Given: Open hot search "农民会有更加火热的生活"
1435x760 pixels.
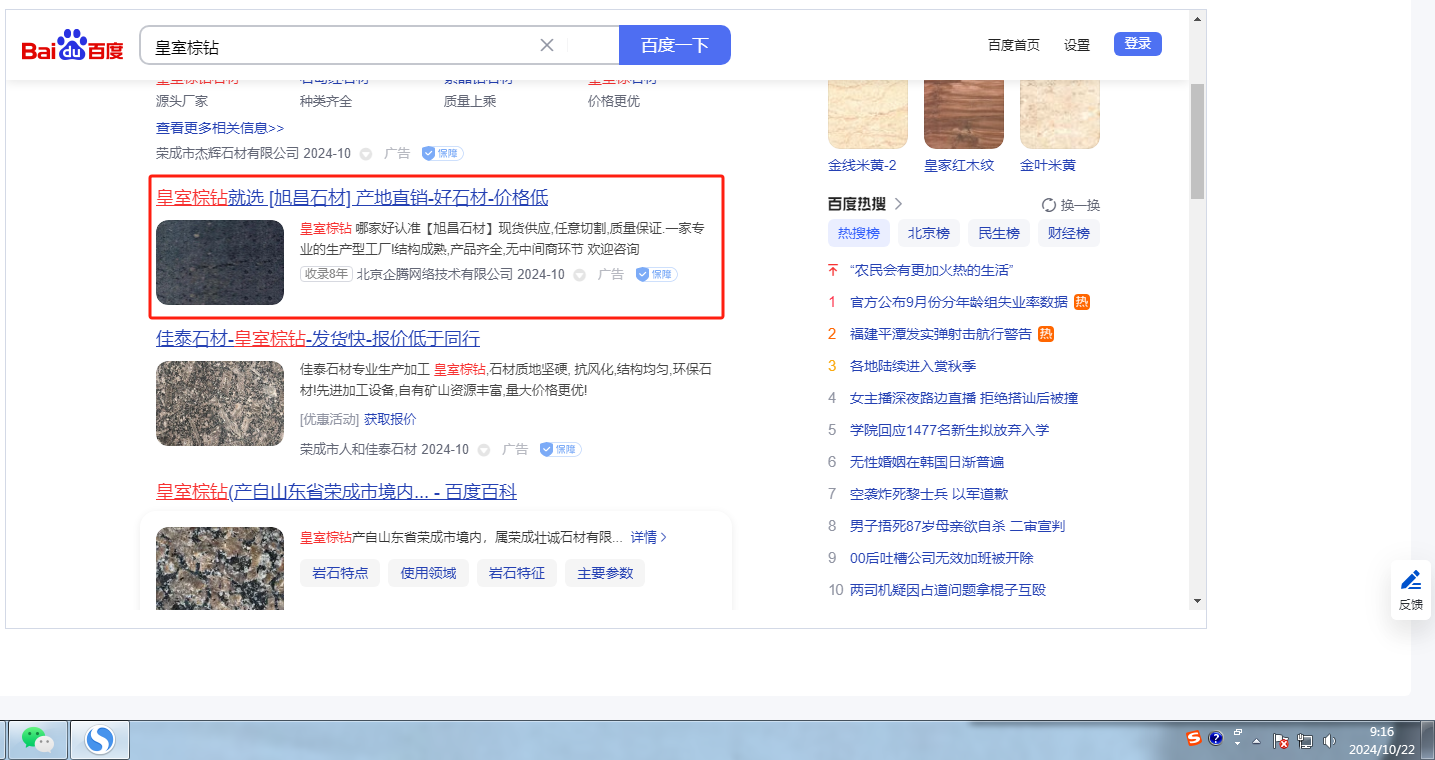Looking at the screenshot, I should [932, 270].
